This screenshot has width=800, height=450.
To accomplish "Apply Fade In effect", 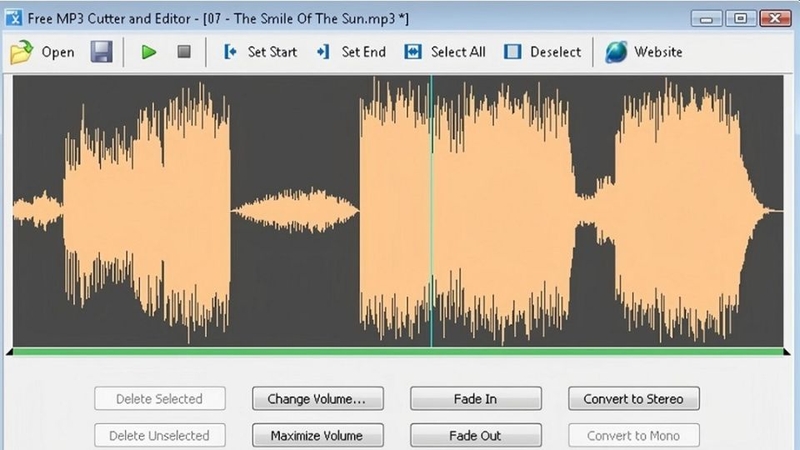I will click(476, 398).
